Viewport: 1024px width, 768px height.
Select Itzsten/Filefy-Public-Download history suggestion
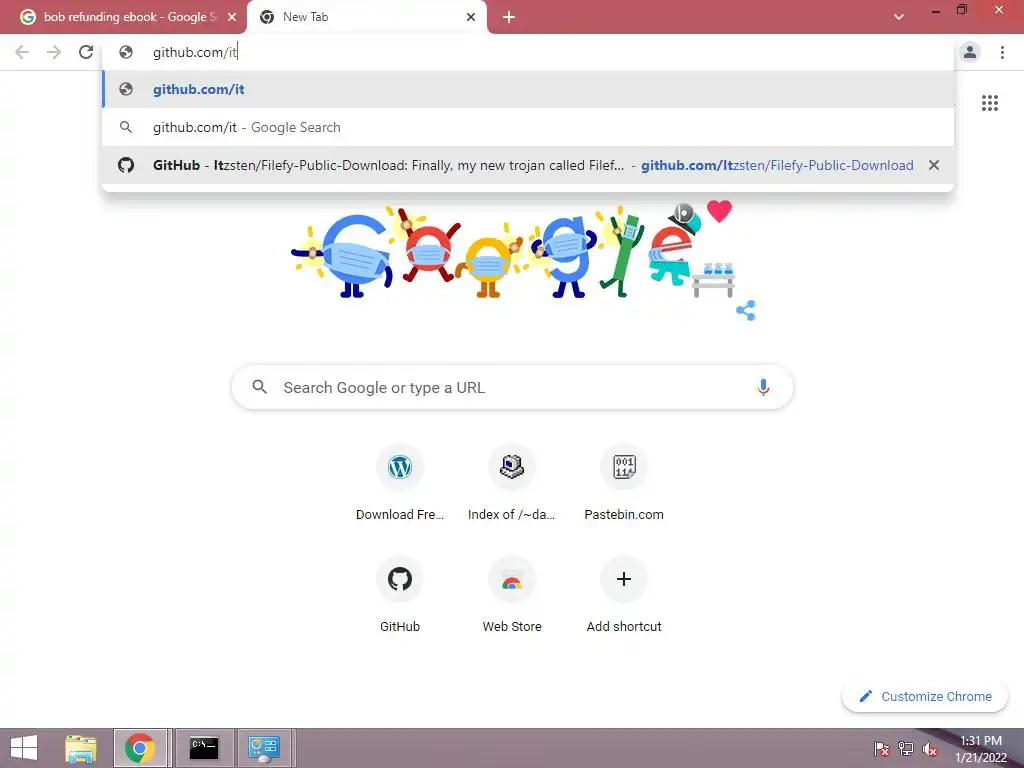528,165
